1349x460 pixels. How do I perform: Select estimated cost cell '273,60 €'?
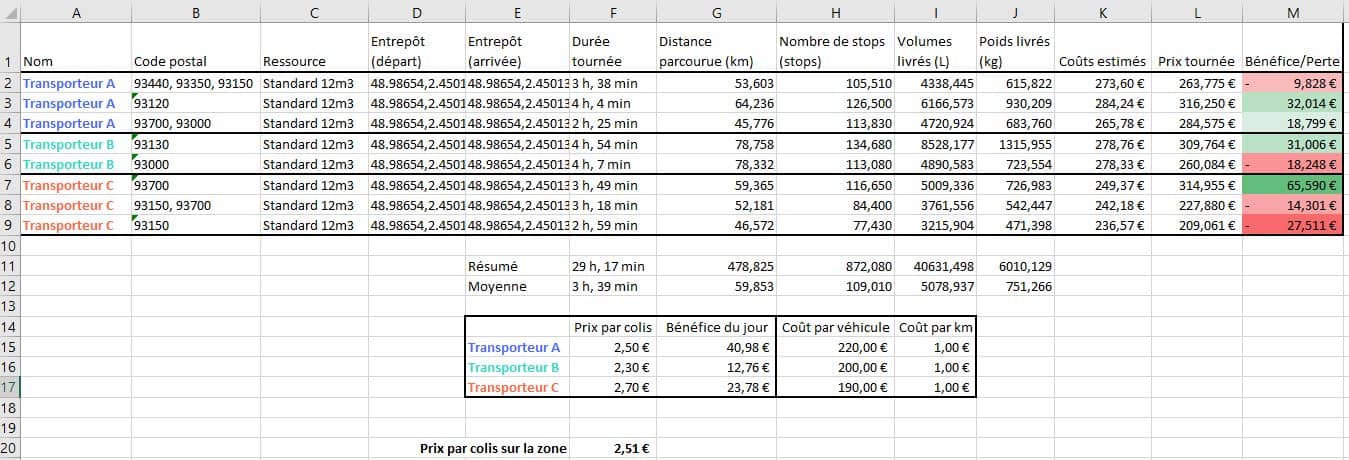[1103, 84]
